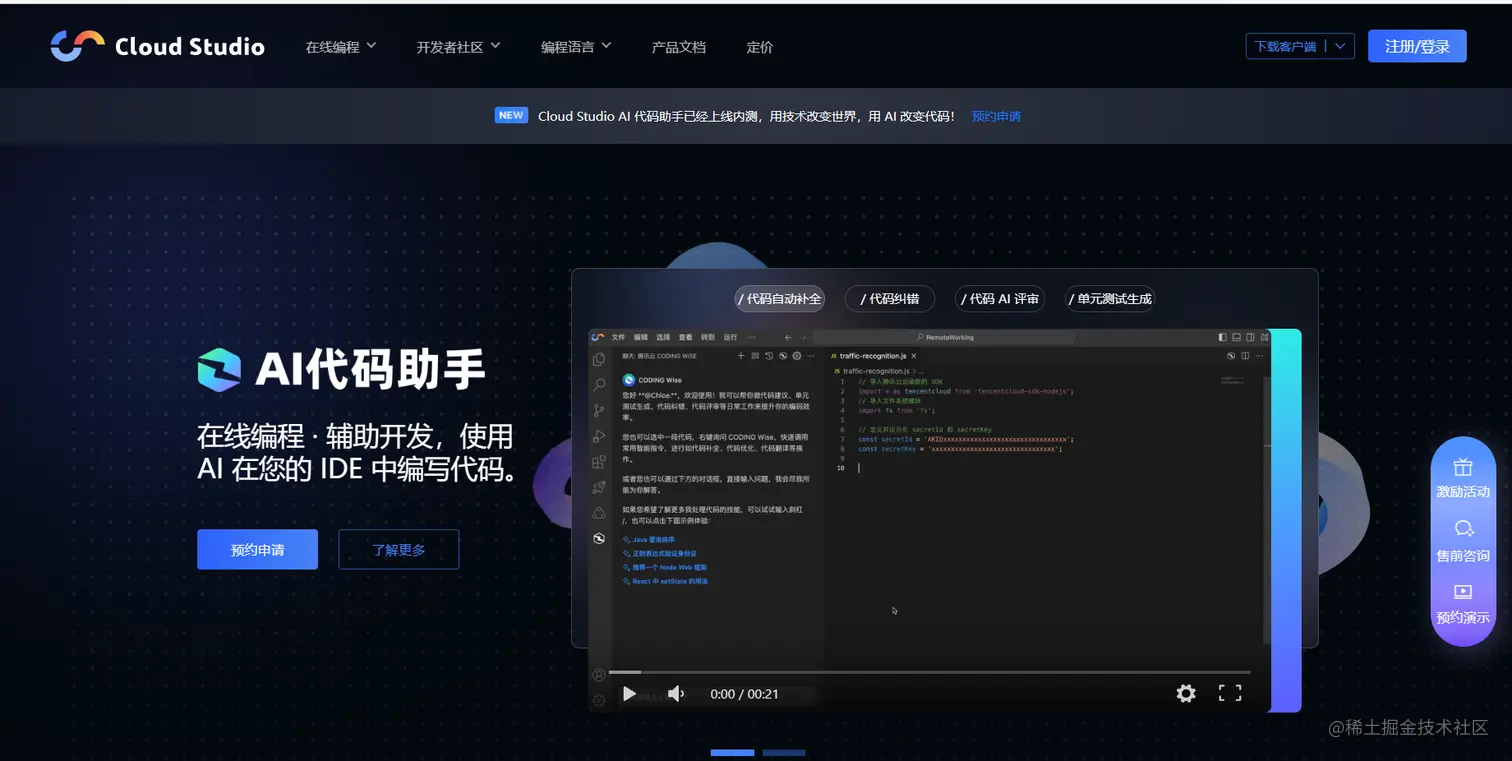1512x761 pixels.
Task: Switch to the 代码纠错 tab
Action: click(889, 298)
